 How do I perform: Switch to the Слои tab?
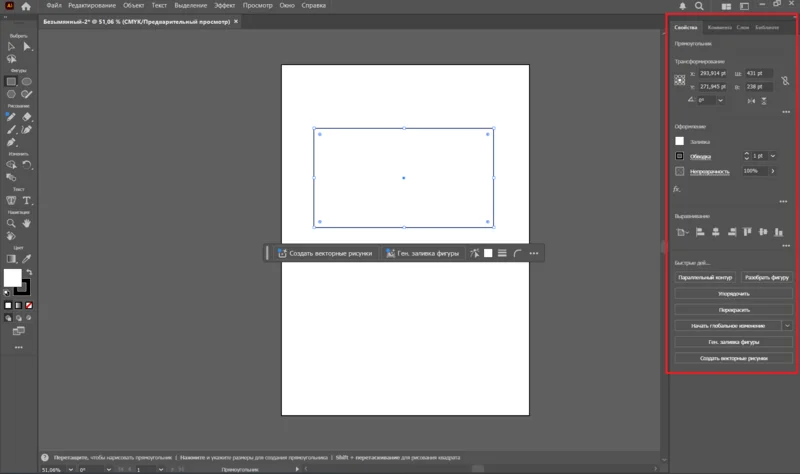tap(743, 27)
